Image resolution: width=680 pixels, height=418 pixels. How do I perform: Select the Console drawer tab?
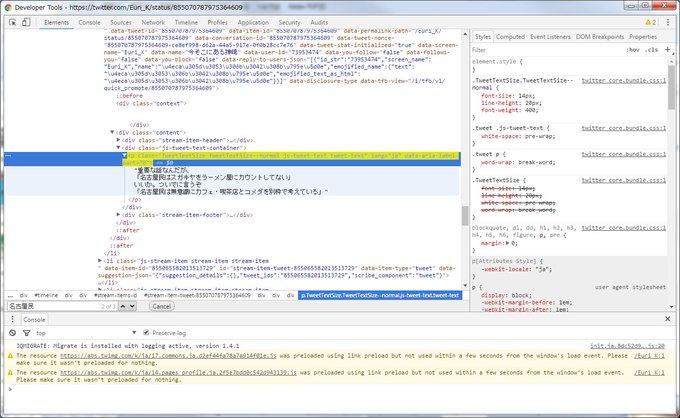[34, 320]
